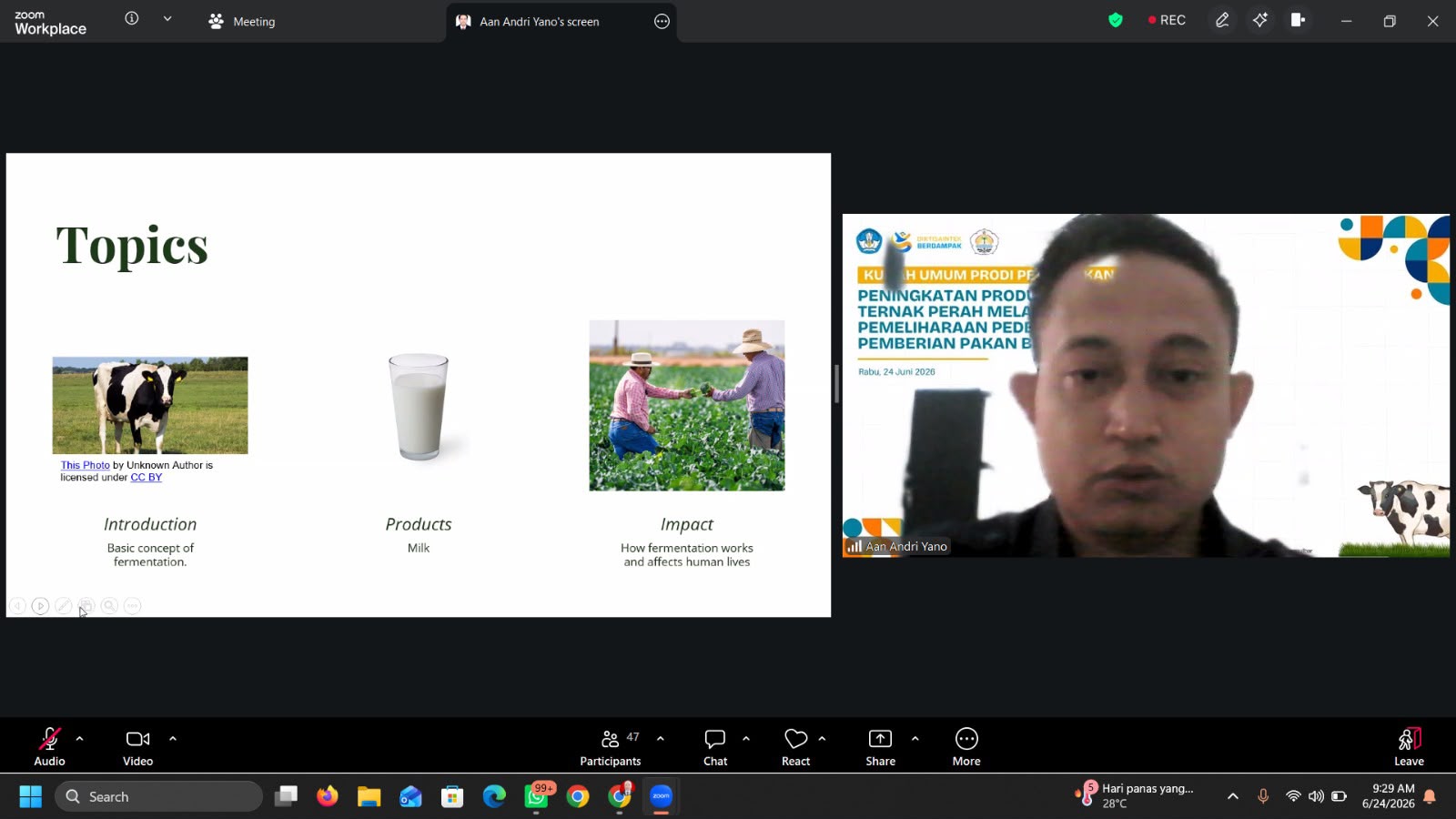This screenshot has width=1456, height=819.
Task: Click the taskbar Search box
Action: (159, 796)
